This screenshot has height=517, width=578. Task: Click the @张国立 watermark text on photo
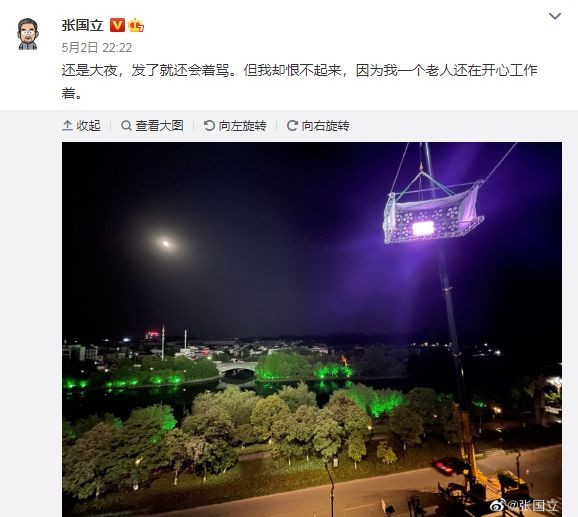coord(533,505)
